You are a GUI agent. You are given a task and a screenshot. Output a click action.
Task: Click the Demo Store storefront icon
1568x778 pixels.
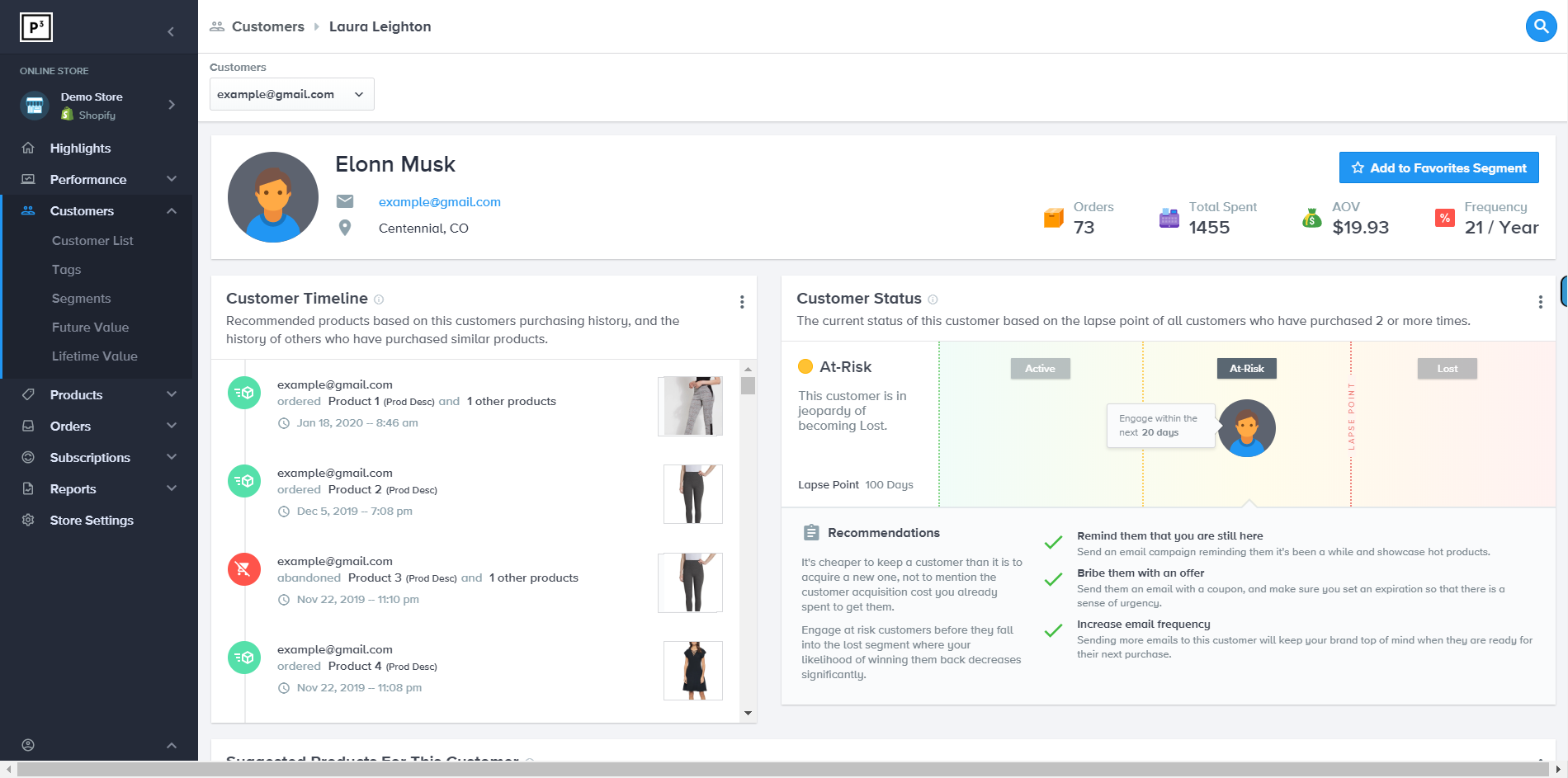click(x=33, y=105)
